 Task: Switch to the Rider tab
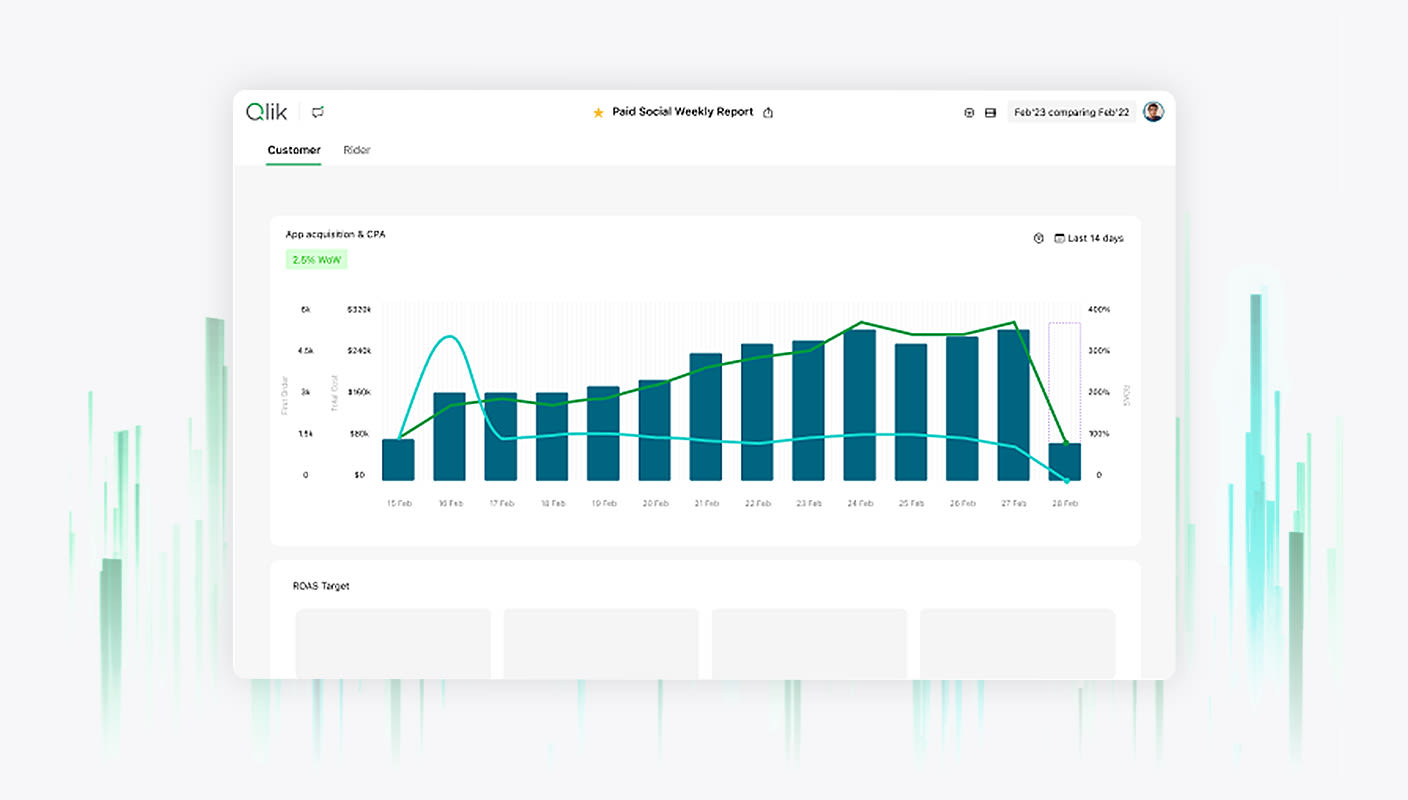coord(357,149)
